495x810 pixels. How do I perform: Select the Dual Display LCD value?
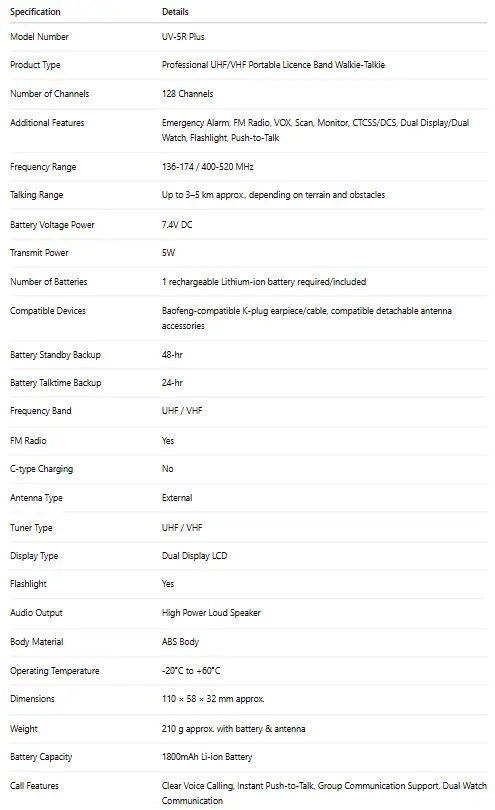(x=194, y=556)
